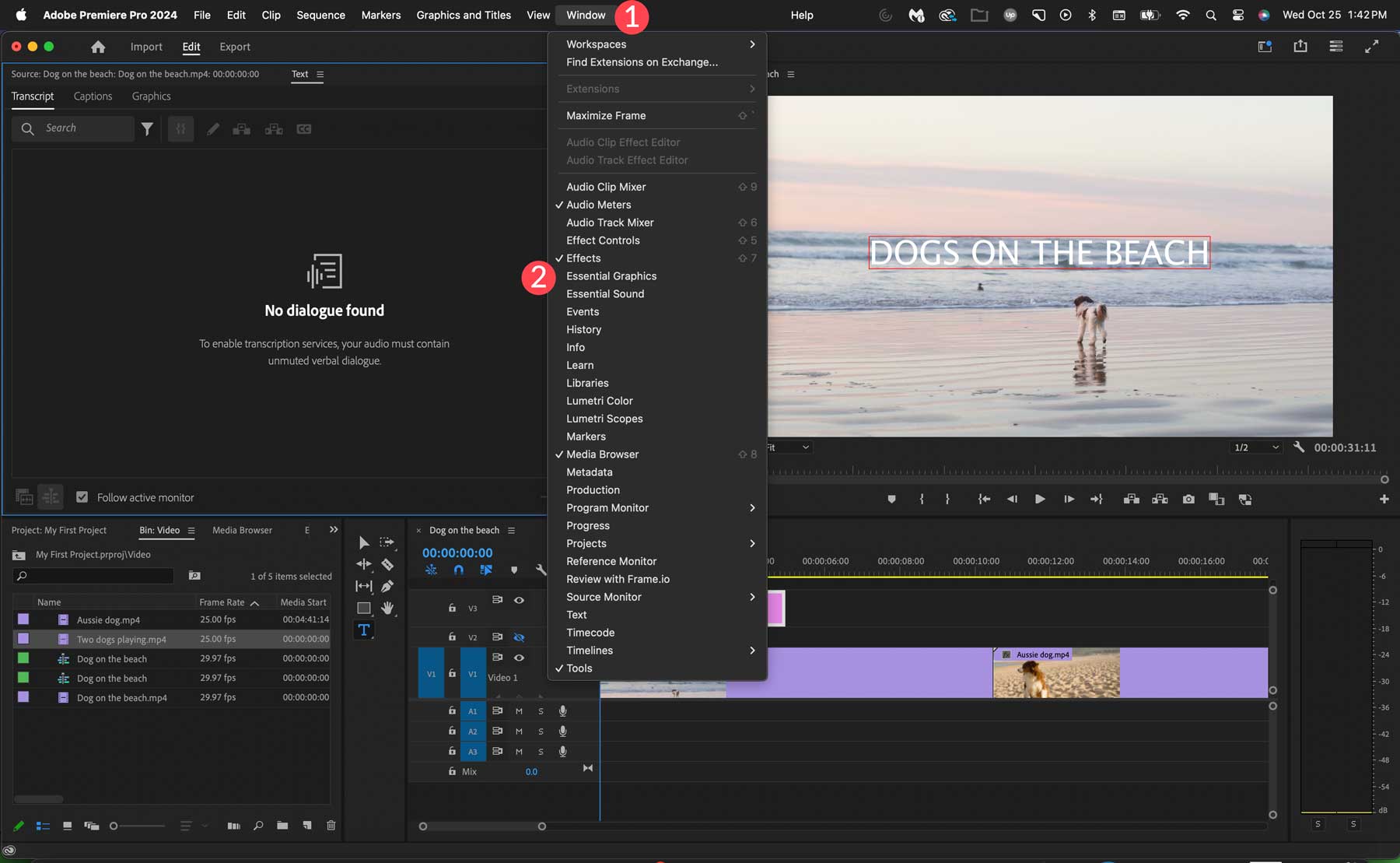Click the Razor tool
The height and width of the screenshot is (863, 1400).
(x=387, y=564)
